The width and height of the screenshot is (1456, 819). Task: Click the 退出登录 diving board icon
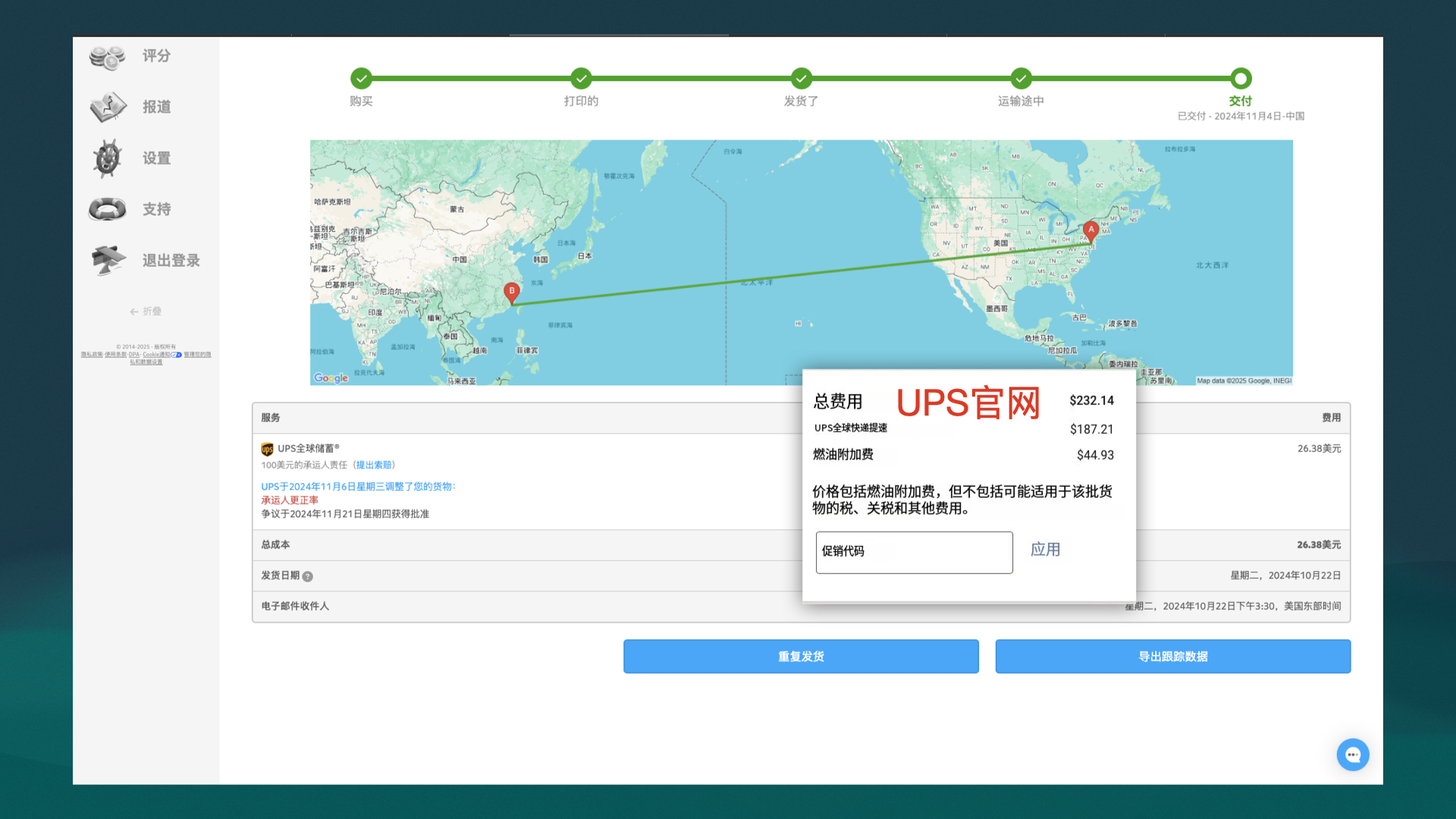[x=108, y=260]
